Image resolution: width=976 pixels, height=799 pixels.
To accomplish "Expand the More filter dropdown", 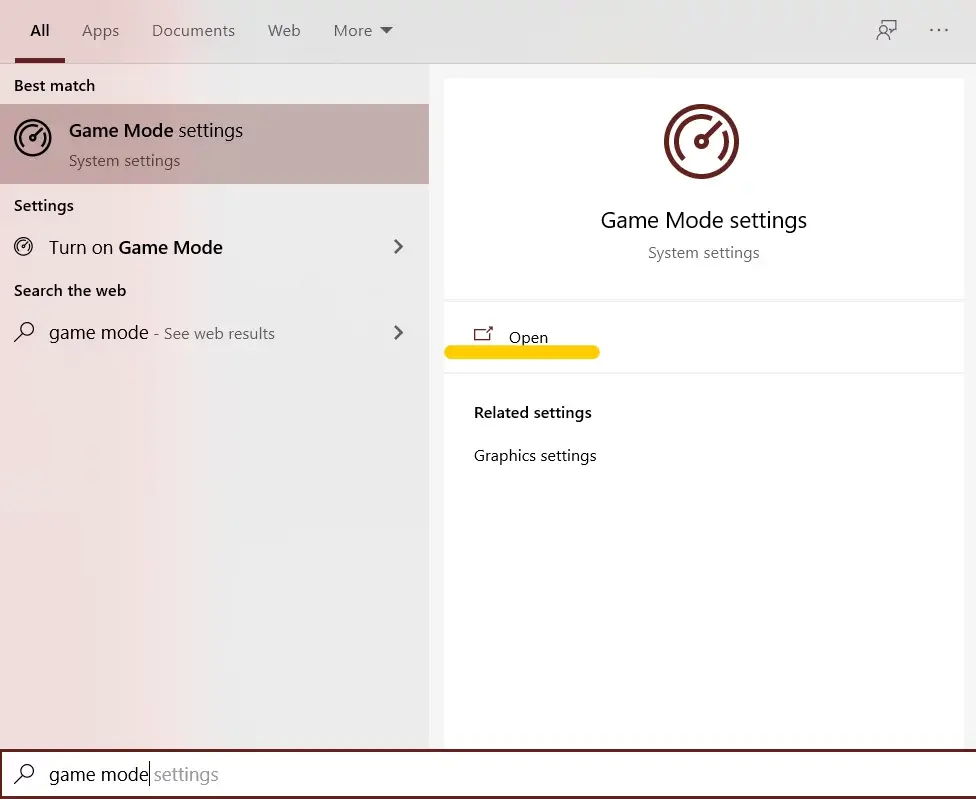I will (363, 30).
